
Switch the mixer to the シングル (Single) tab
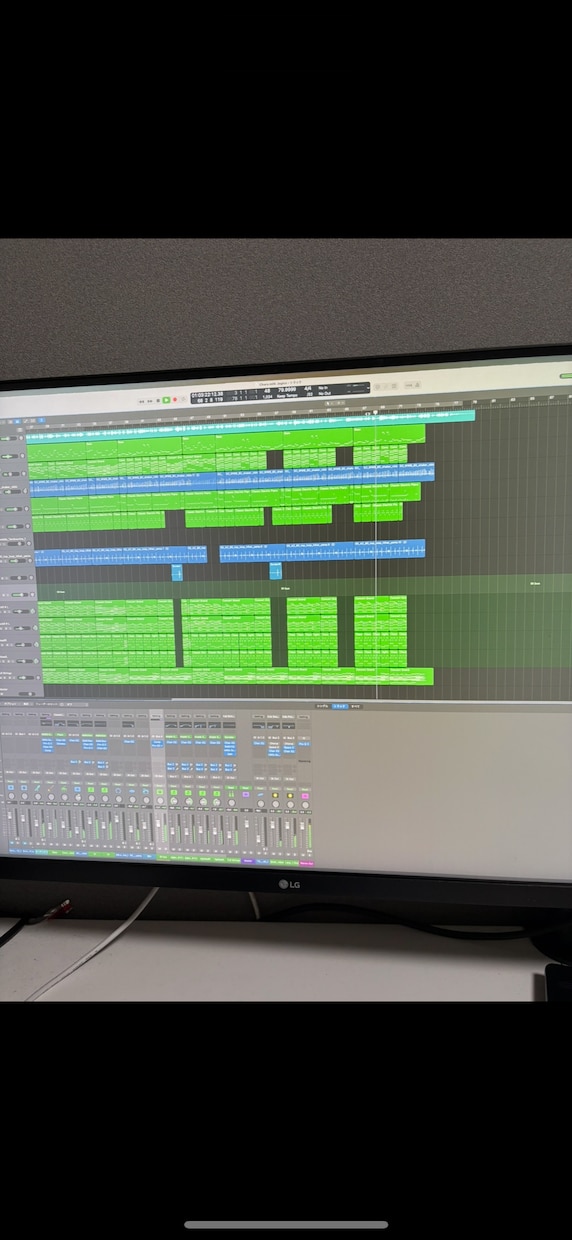(x=323, y=705)
